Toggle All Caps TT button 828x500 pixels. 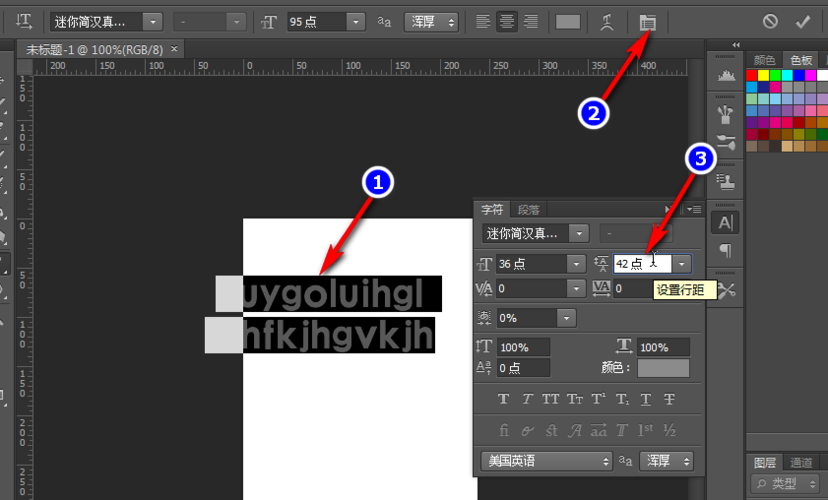point(550,399)
